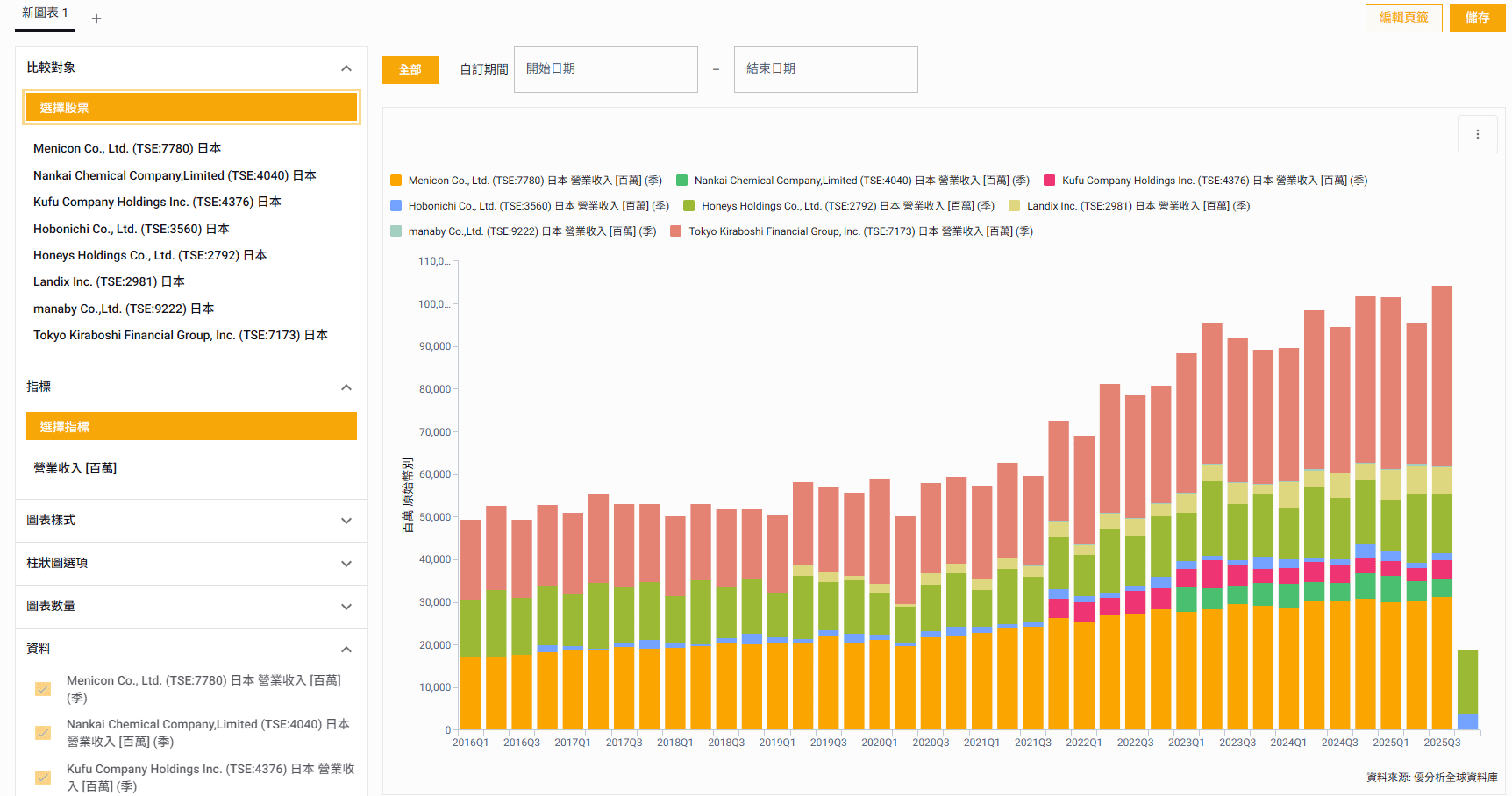Open the chart three-dot options menu
Viewport: 1512px width, 796px height.
tap(1477, 134)
